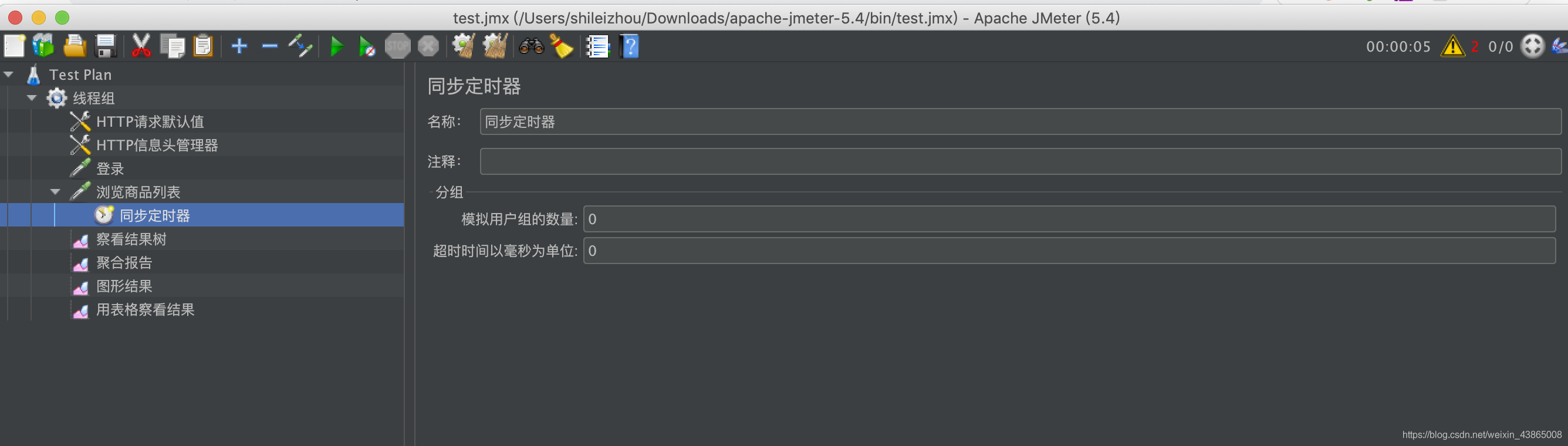Click the 分组 section label
The height and width of the screenshot is (446, 1568).
click(x=450, y=192)
